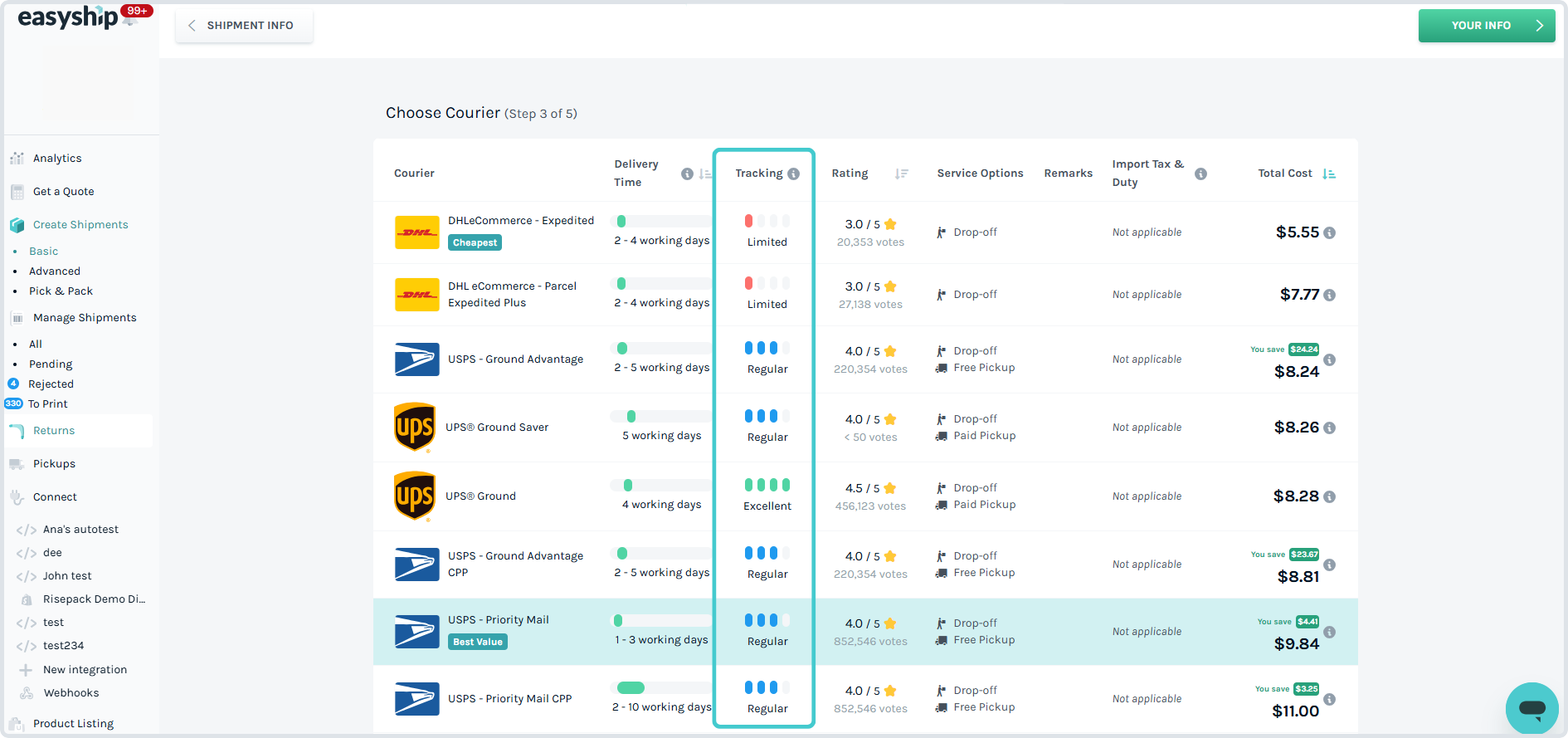The height and width of the screenshot is (738, 1568).
Task: Click the Tracking info icon
Action: [x=794, y=174]
